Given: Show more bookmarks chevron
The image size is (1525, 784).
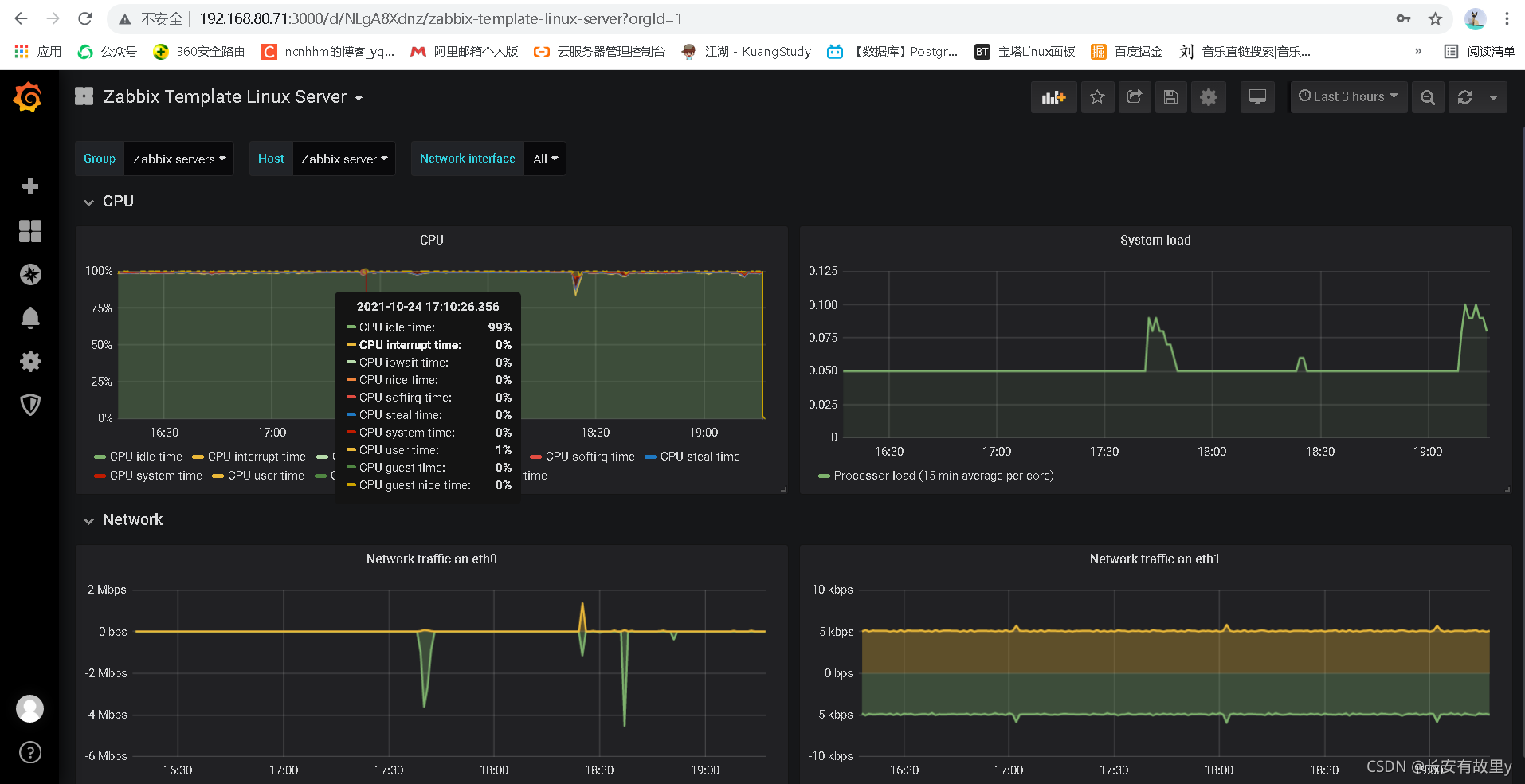Looking at the screenshot, I should pyautogui.click(x=1418, y=52).
